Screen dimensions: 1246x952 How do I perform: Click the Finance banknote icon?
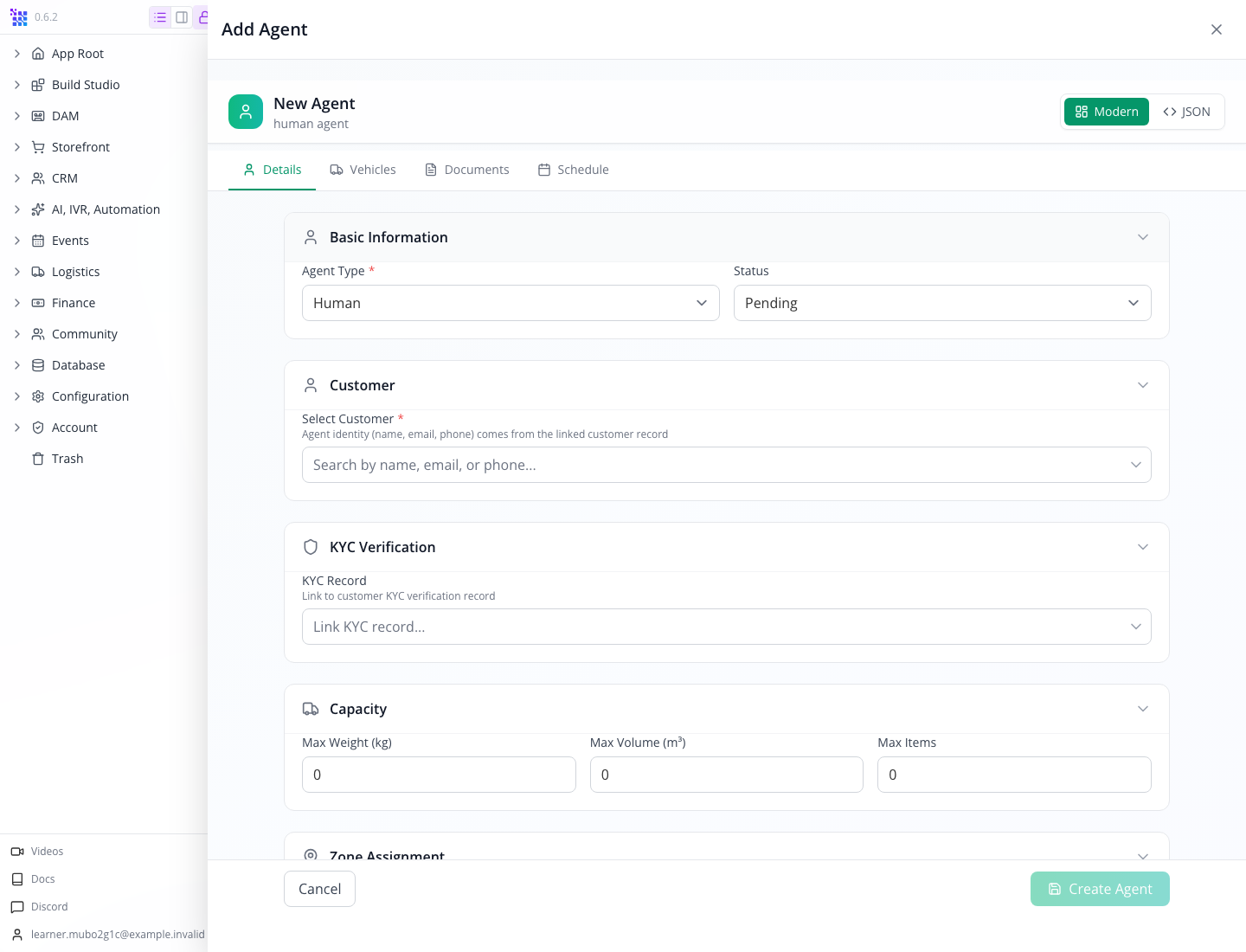(38, 303)
